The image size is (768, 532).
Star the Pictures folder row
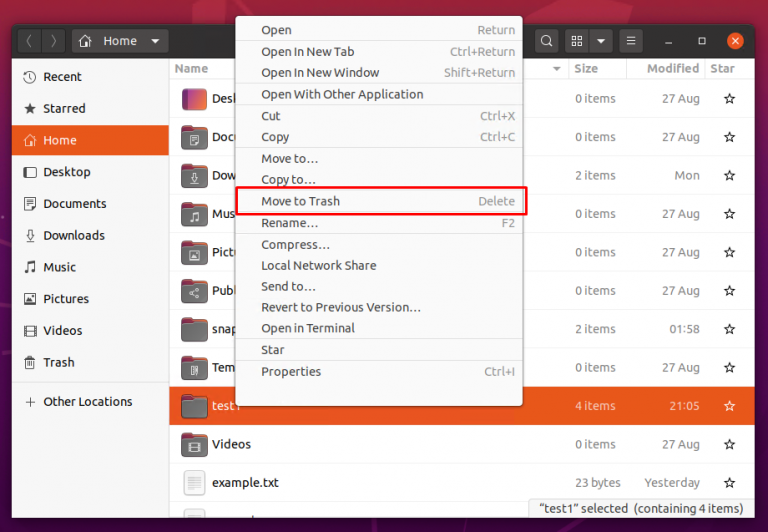click(729, 252)
